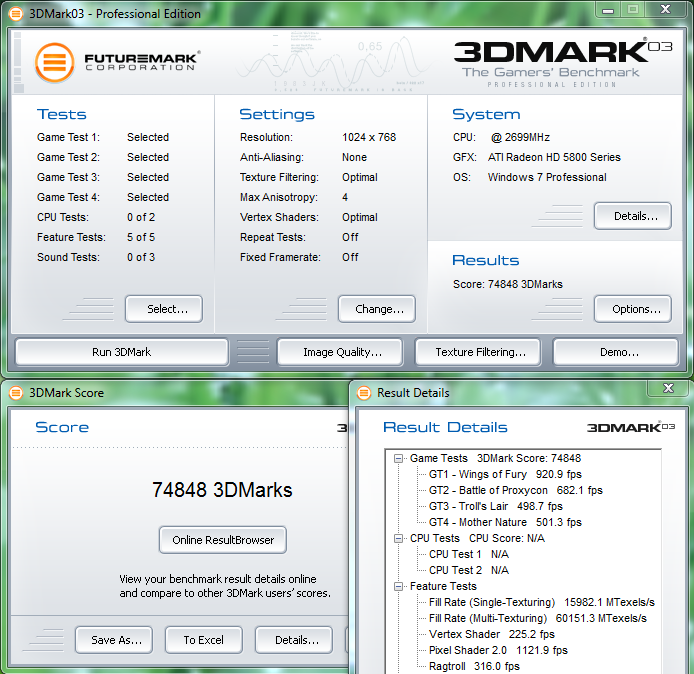Select the Pixel Shader 2.0 result row
694x674 pixels.
tap(498, 650)
